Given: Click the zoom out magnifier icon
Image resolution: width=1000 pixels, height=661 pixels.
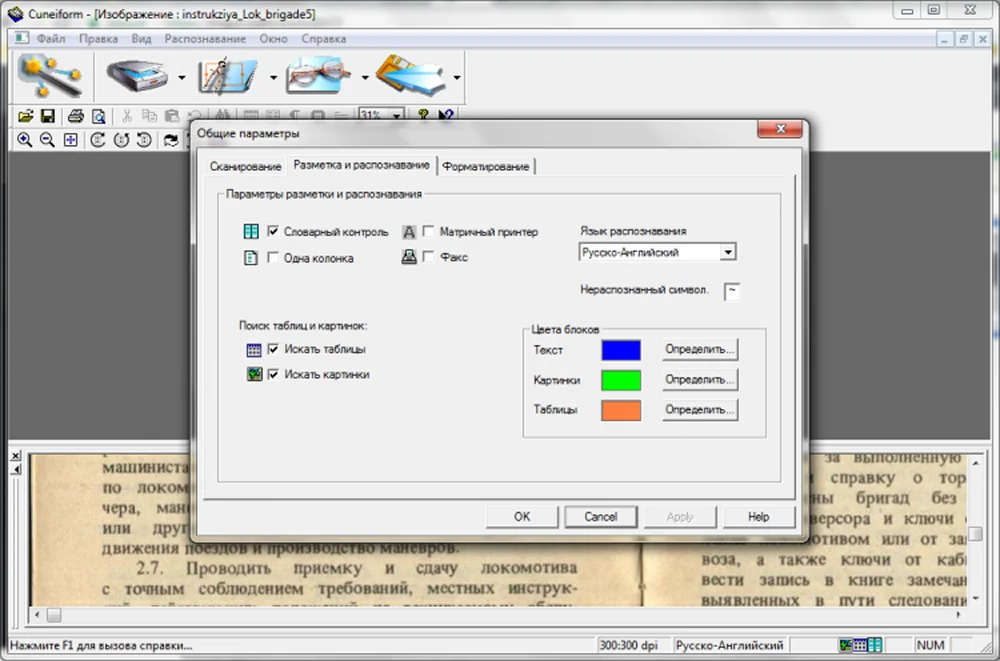Looking at the screenshot, I should (47, 140).
